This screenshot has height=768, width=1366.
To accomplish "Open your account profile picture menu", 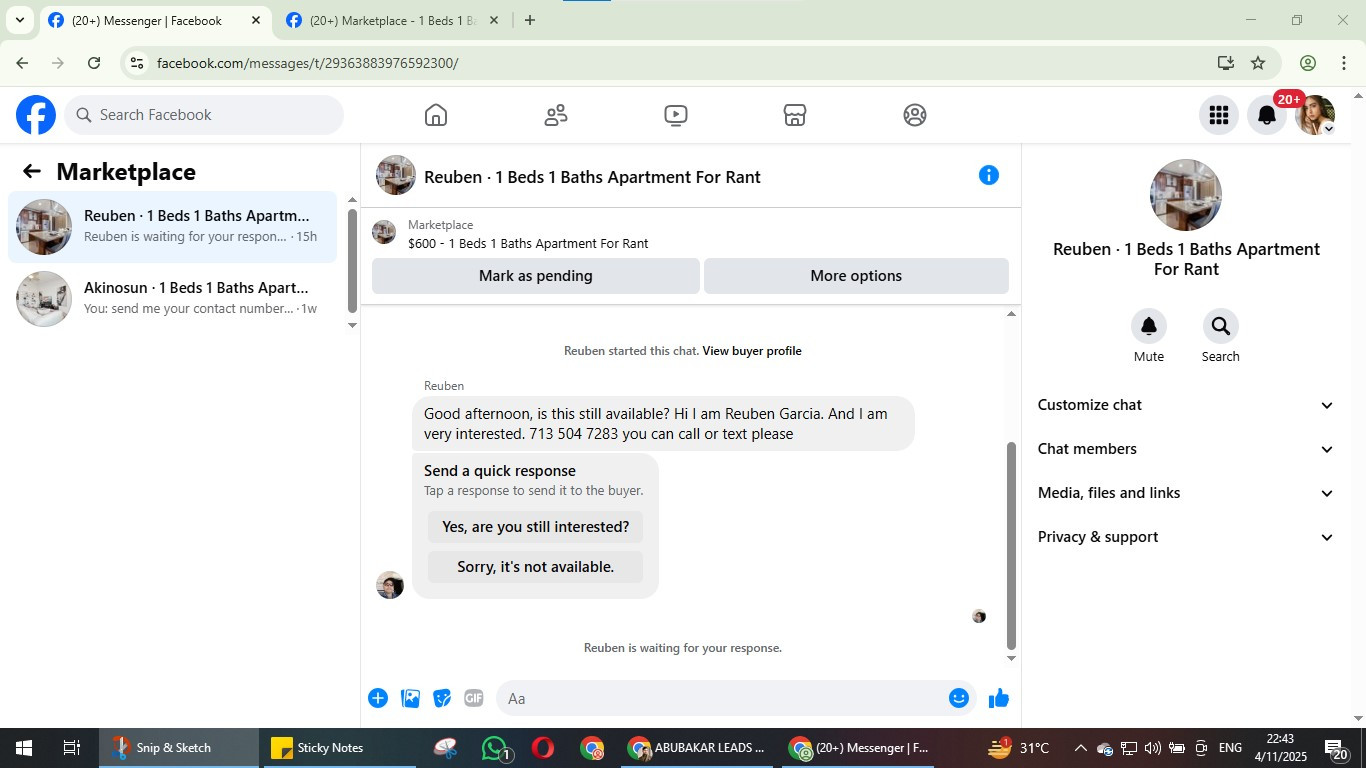I will pos(1315,115).
